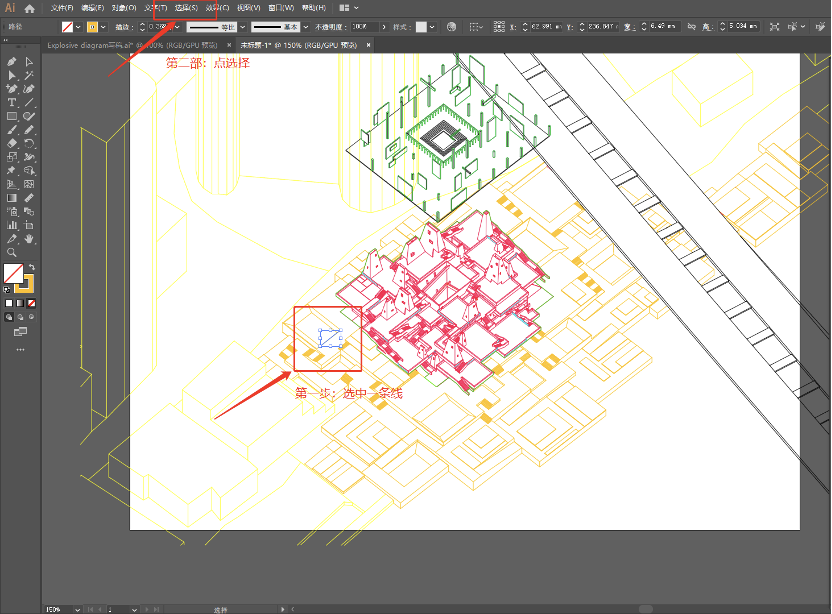This screenshot has width=832, height=614.
Task: Select the Shape Builder tool
Action: [29, 171]
